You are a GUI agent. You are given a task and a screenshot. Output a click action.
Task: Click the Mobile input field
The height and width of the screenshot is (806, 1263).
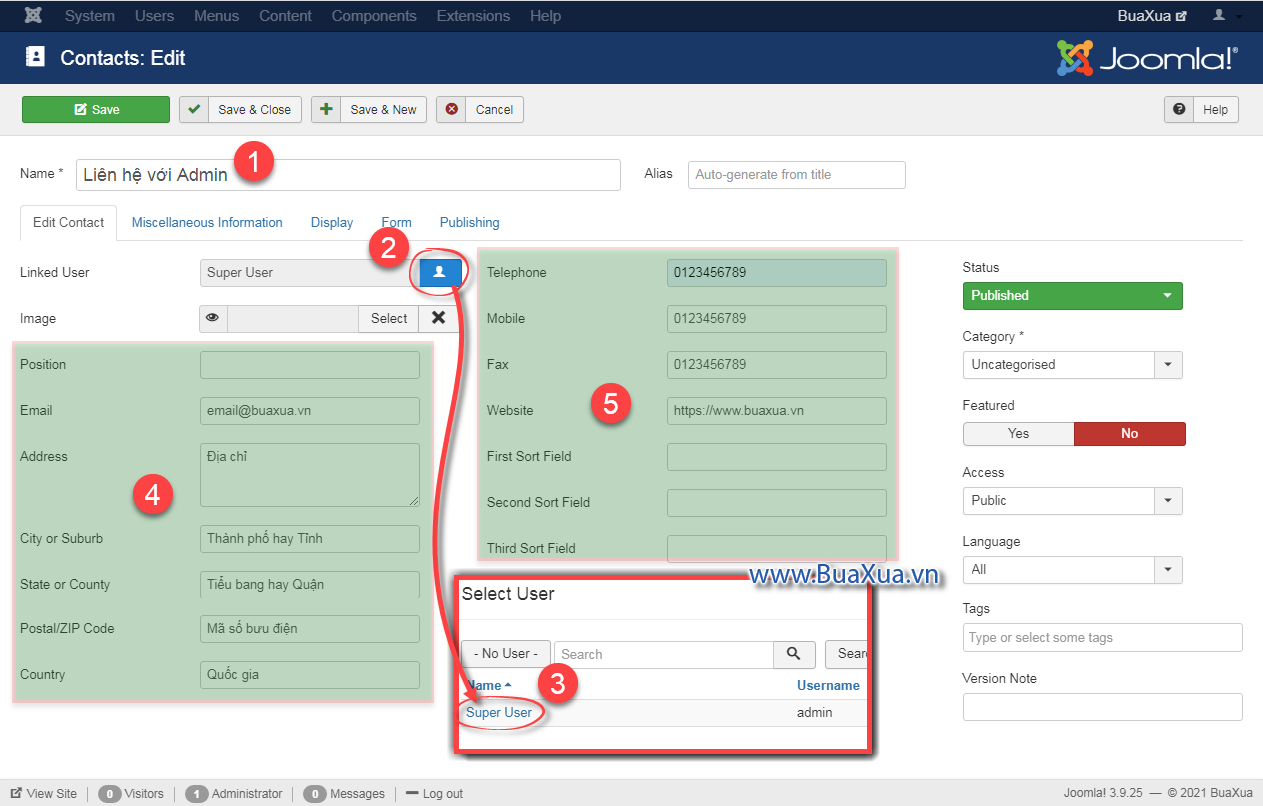point(777,319)
